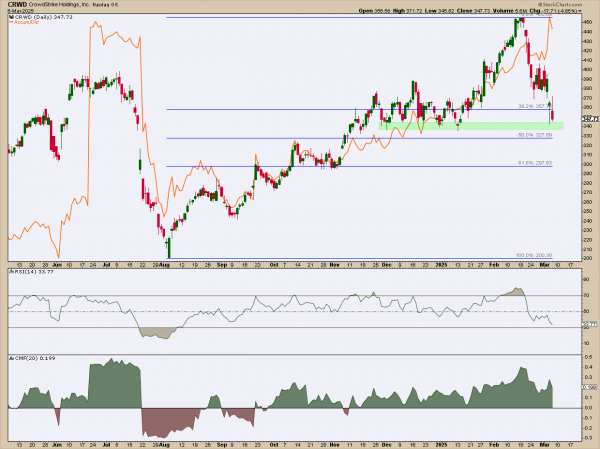Click the 50.0%: 327.69 Fibonacci label
Screen dimensions: 600x449
coord(535,135)
